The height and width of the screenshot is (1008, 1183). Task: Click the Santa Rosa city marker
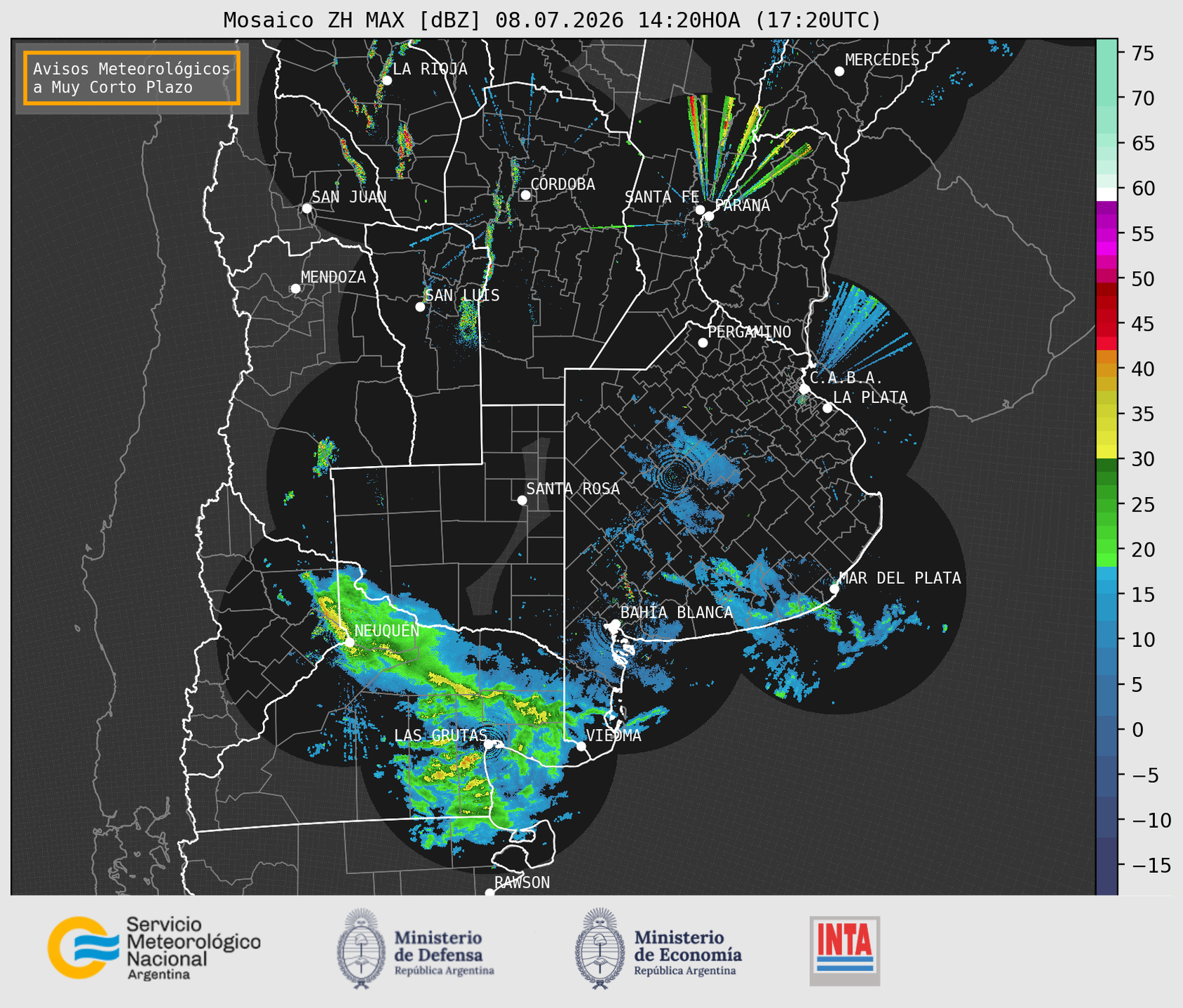click(522, 500)
